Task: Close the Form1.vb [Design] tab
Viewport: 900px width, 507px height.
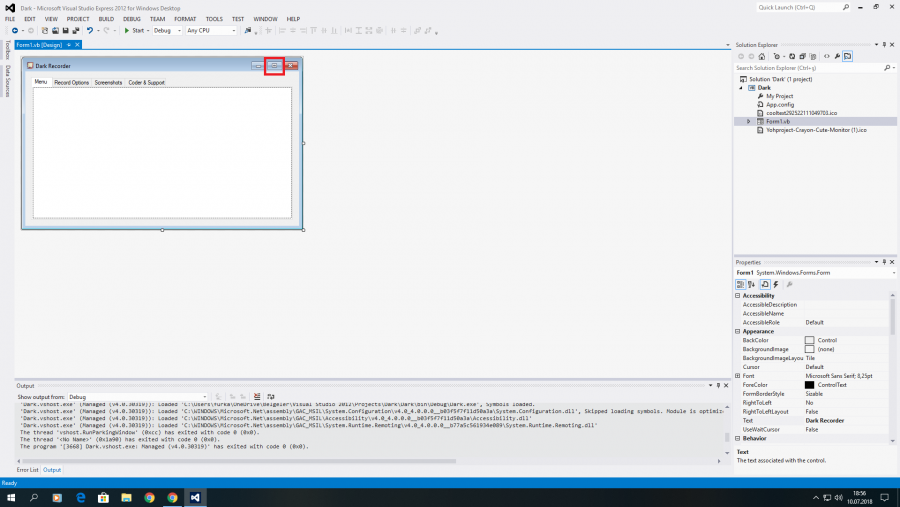Action: [x=77, y=45]
